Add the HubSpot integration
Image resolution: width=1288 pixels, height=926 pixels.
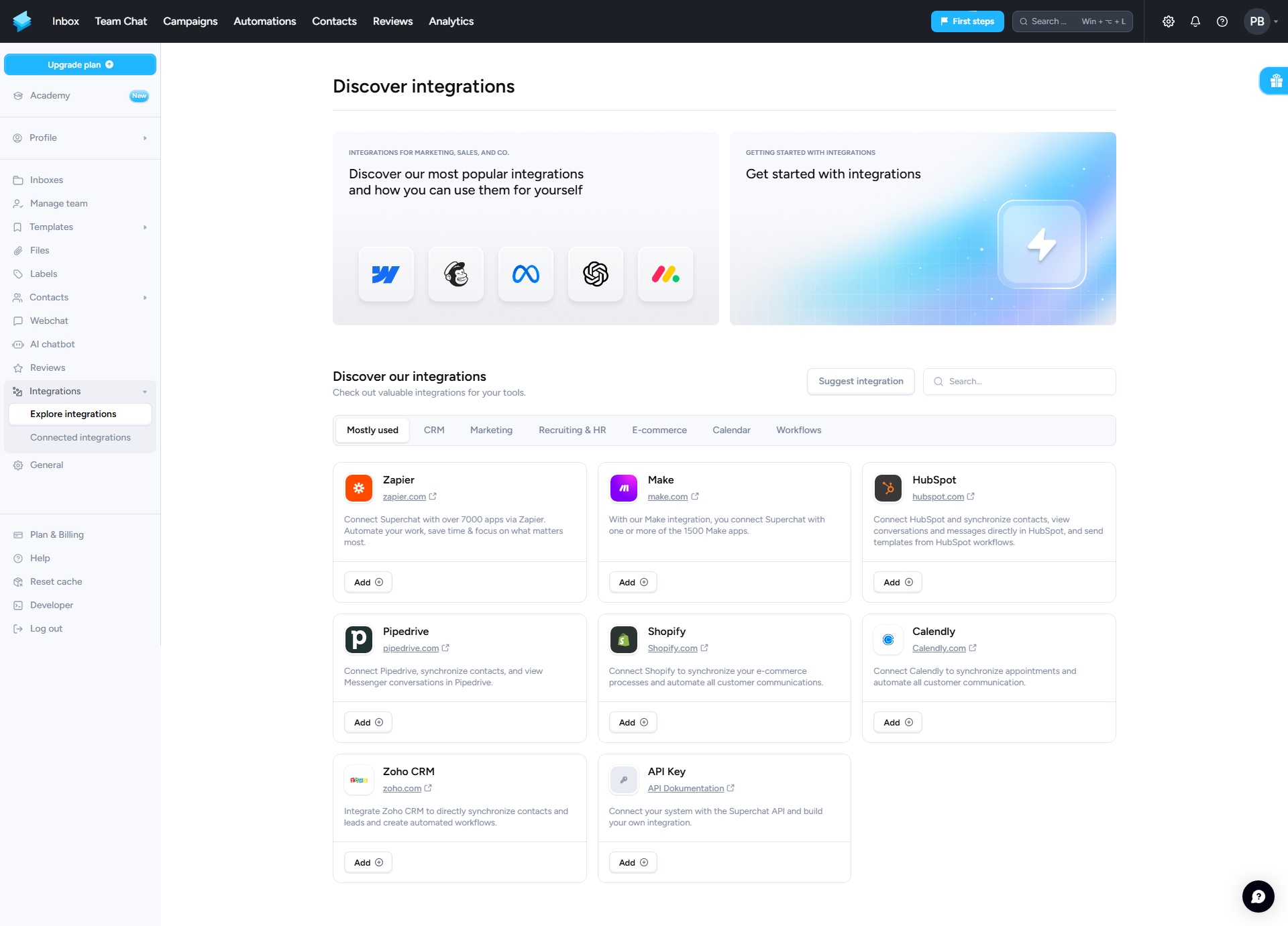pyautogui.click(x=898, y=582)
